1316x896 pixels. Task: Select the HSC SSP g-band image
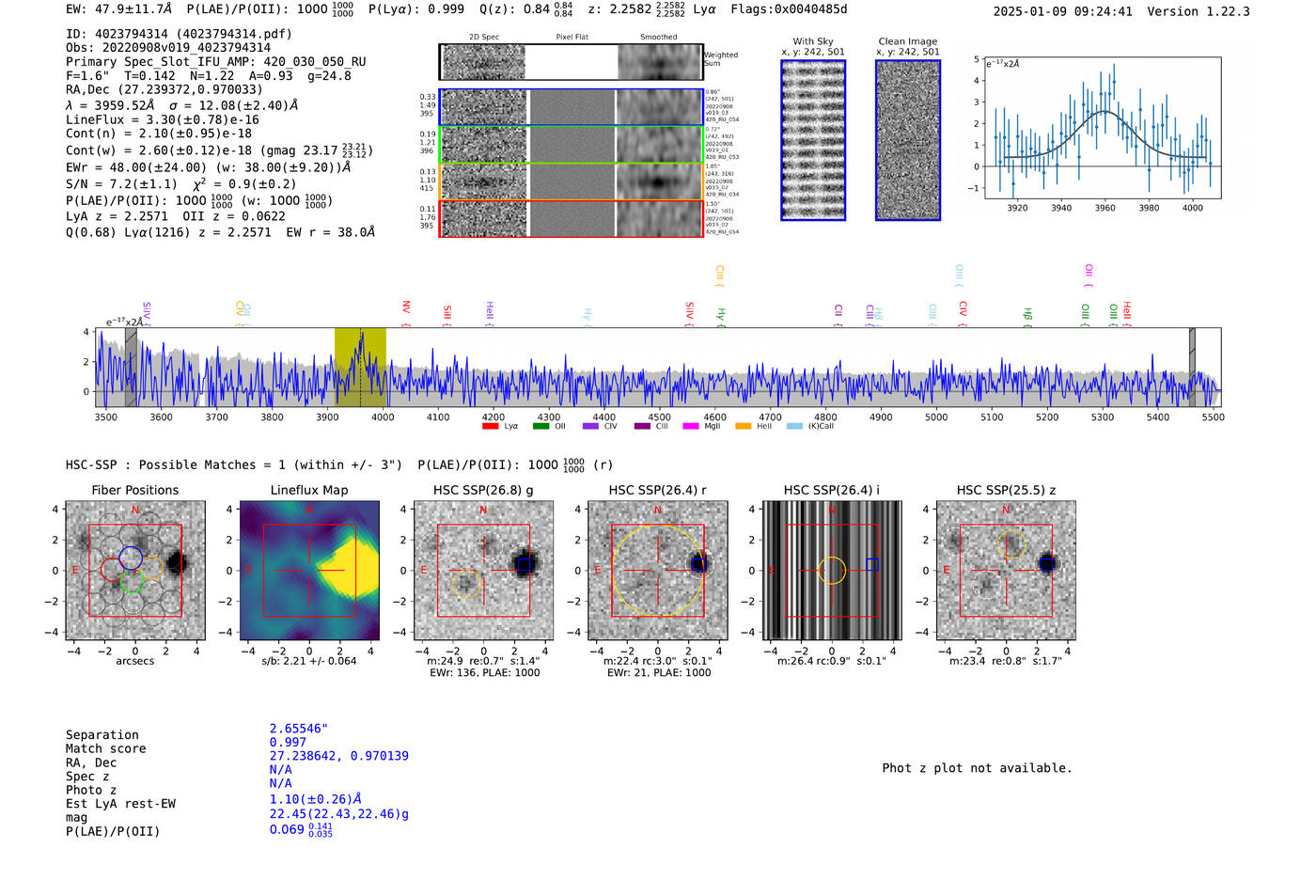(483, 571)
